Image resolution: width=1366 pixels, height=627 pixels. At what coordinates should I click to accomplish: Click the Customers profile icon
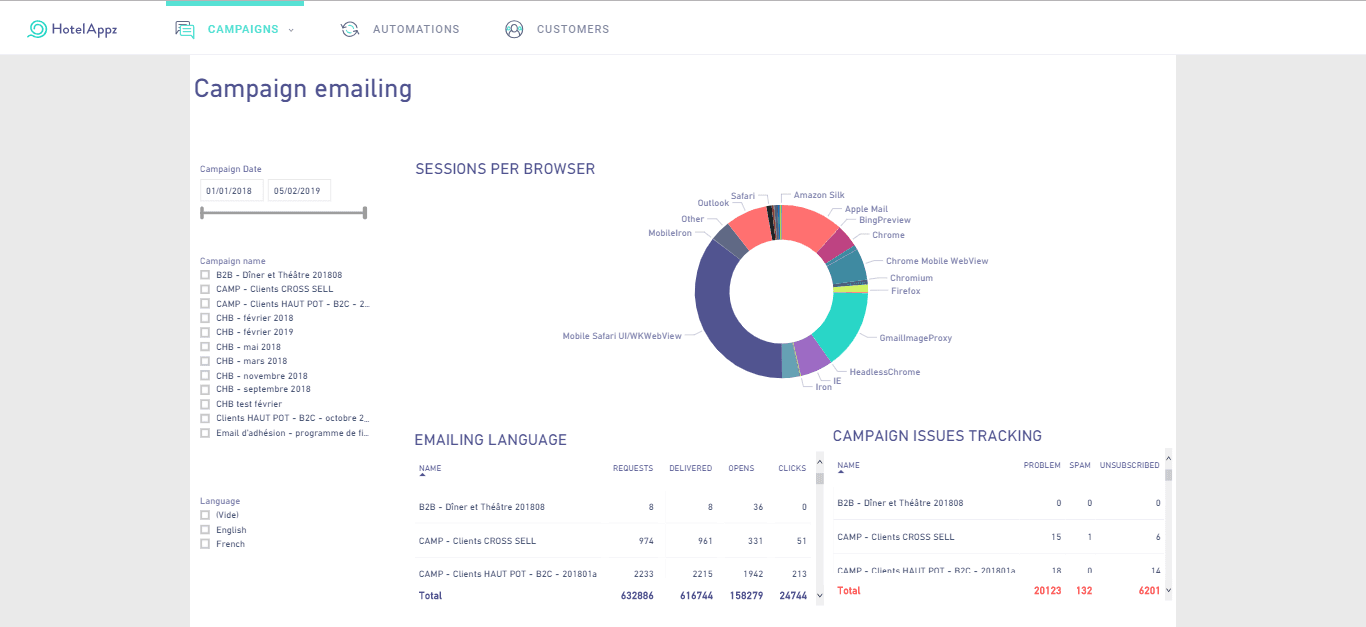tap(514, 29)
